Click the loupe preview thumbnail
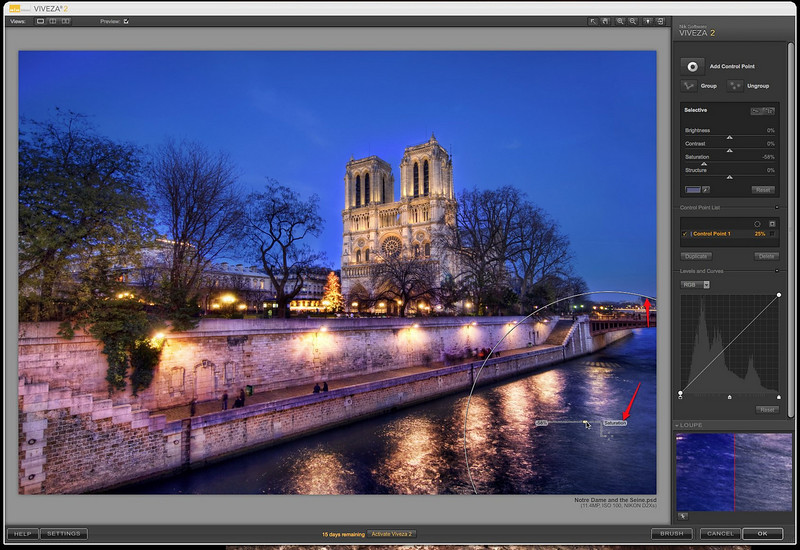This screenshot has width=800, height=550. 734,472
